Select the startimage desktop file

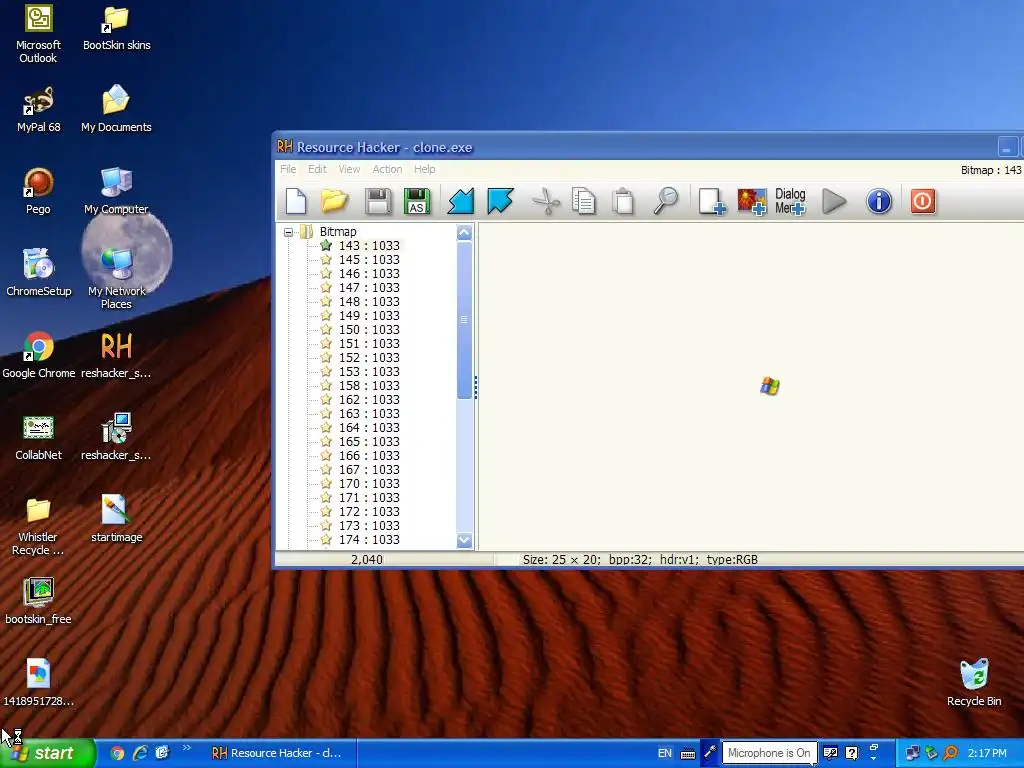pos(116,519)
